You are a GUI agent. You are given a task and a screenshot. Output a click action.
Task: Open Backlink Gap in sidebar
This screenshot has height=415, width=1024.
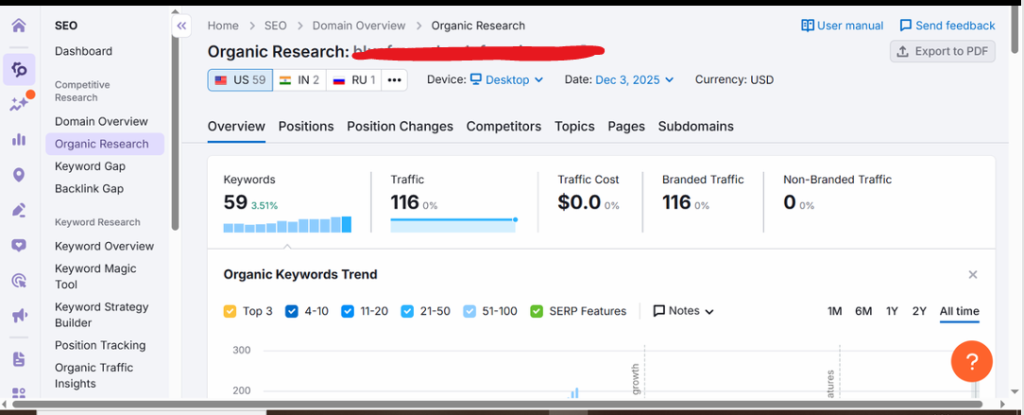click(x=89, y=188)
